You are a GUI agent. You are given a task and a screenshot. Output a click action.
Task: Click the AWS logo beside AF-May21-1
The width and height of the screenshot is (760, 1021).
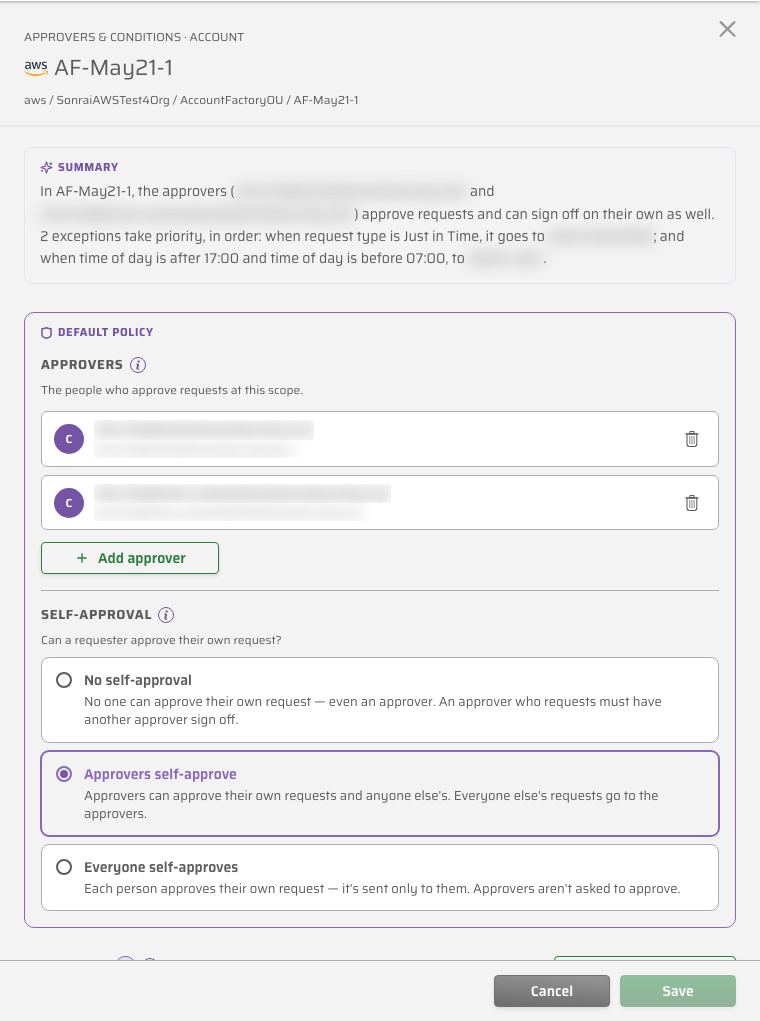[36, 67]
